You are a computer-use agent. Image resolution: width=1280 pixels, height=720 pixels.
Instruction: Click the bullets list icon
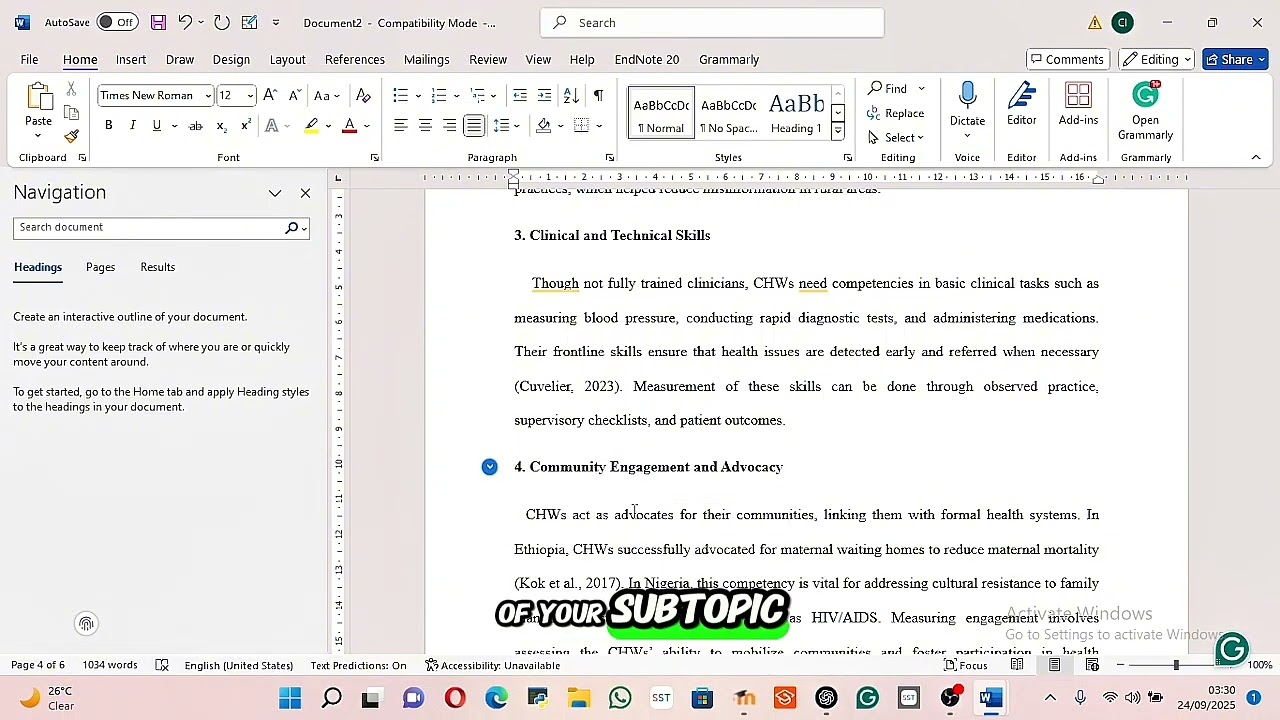(x=400, y=95)
